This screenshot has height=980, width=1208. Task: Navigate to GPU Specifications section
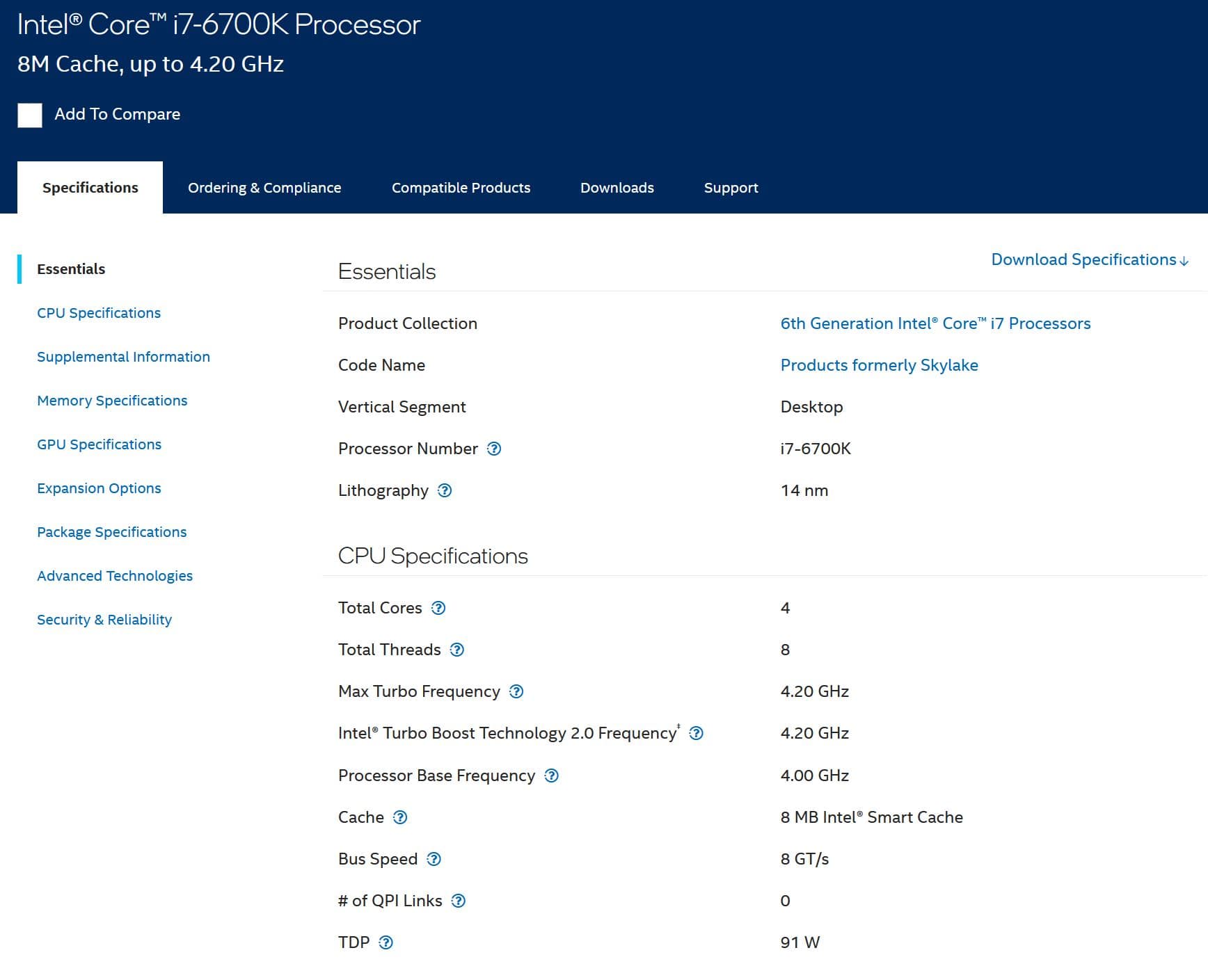[99, 444]
